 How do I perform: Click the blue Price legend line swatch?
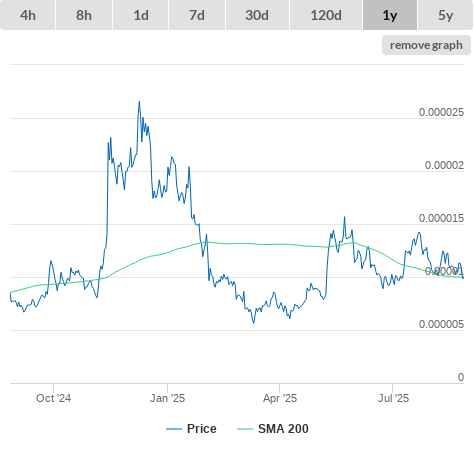coord(174,429)
